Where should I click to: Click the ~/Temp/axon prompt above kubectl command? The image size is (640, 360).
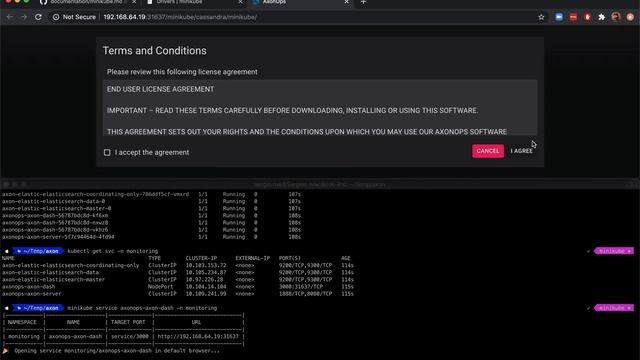tap(38, 251)
